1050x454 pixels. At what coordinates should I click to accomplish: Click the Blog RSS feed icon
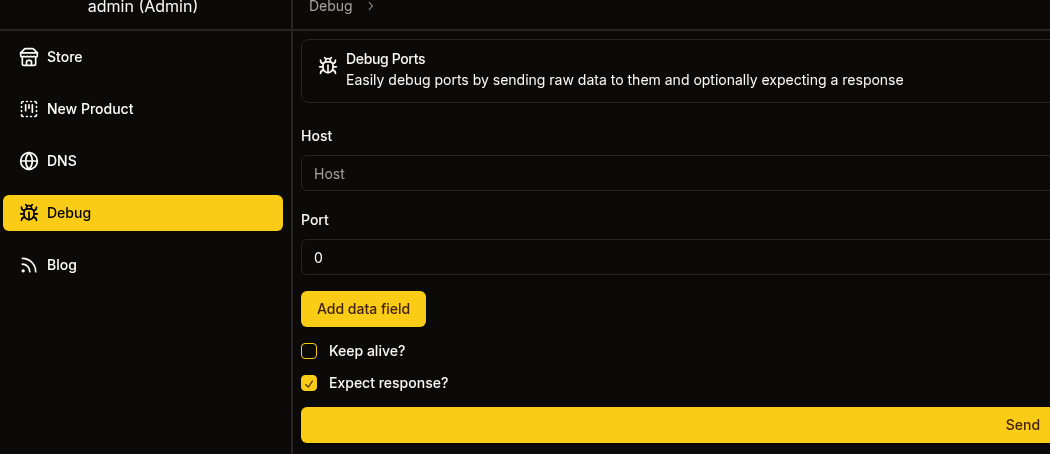29,265
